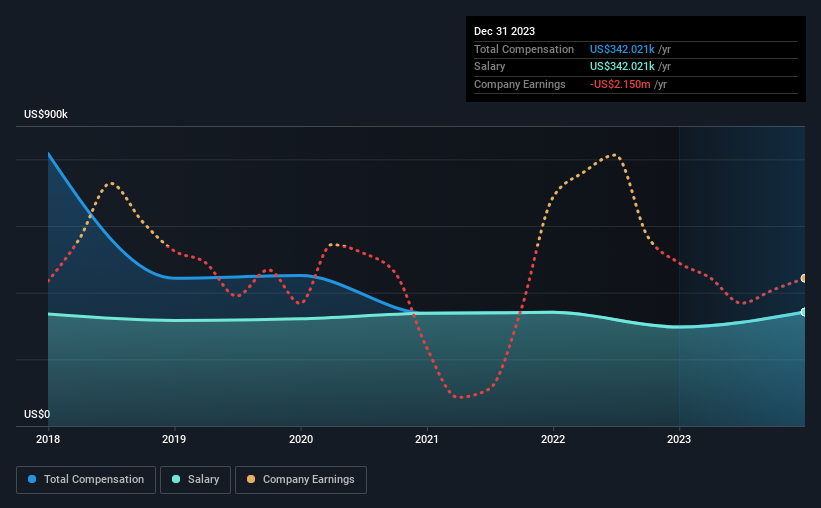The height and width of the screenshot is (508, 821).
Task: Click the Salary label in tooltip
Action: (490, 67)
